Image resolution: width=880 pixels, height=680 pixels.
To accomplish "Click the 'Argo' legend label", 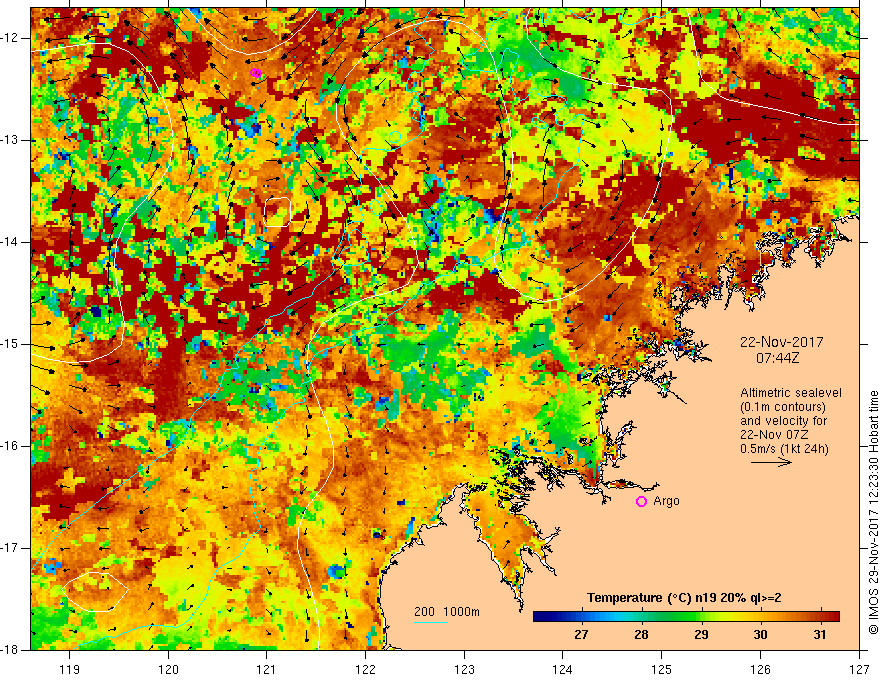I will 666,501.
